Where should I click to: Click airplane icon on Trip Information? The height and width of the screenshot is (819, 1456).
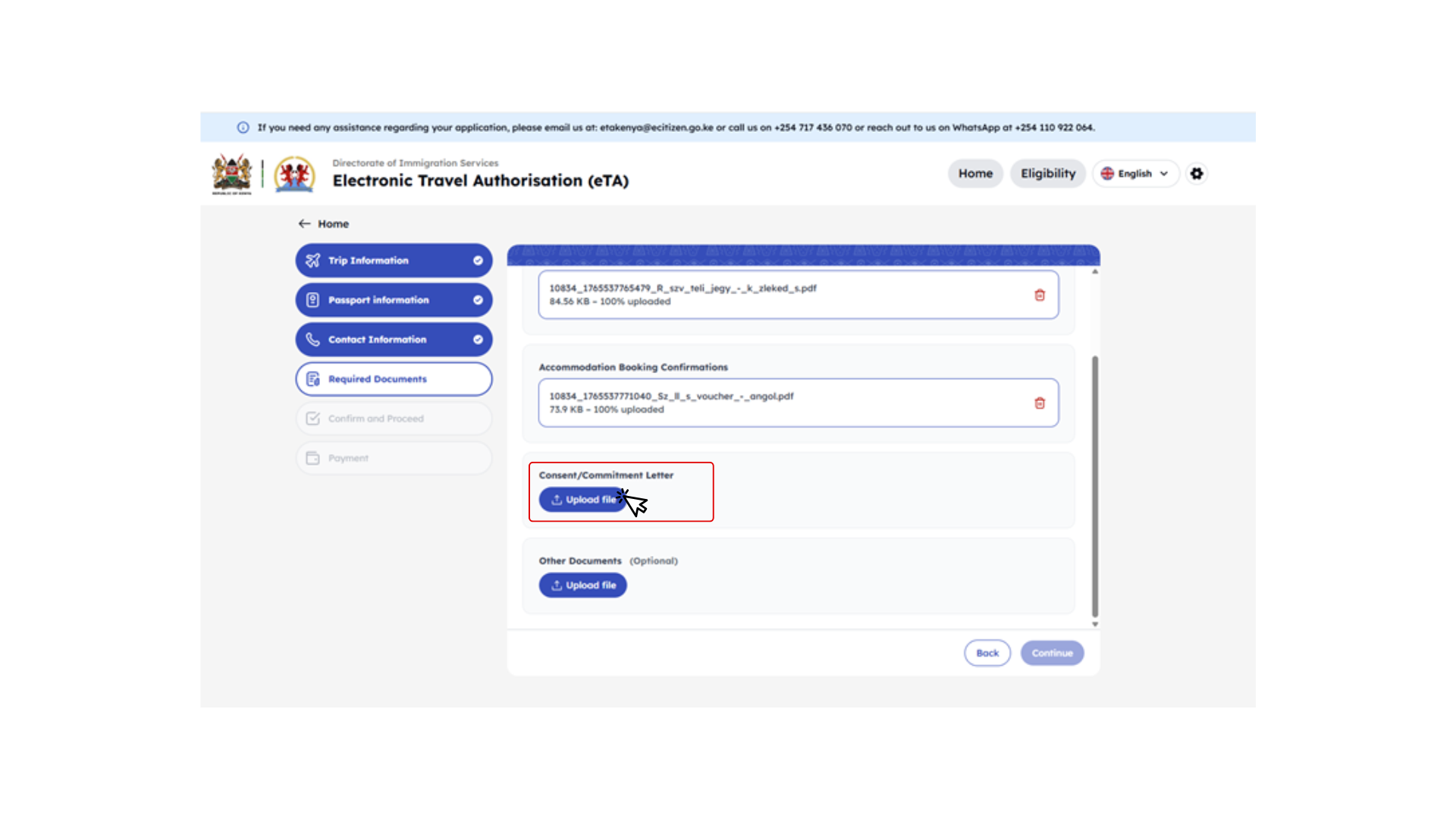tap(312, 260)
